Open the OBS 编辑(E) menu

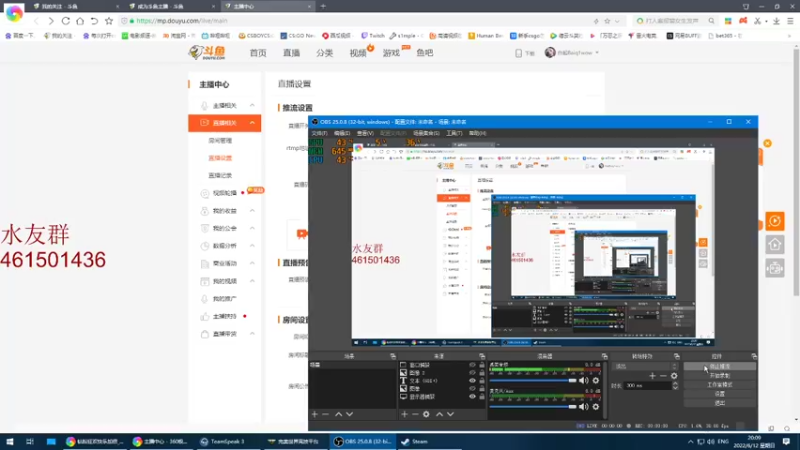click(342, 133)
